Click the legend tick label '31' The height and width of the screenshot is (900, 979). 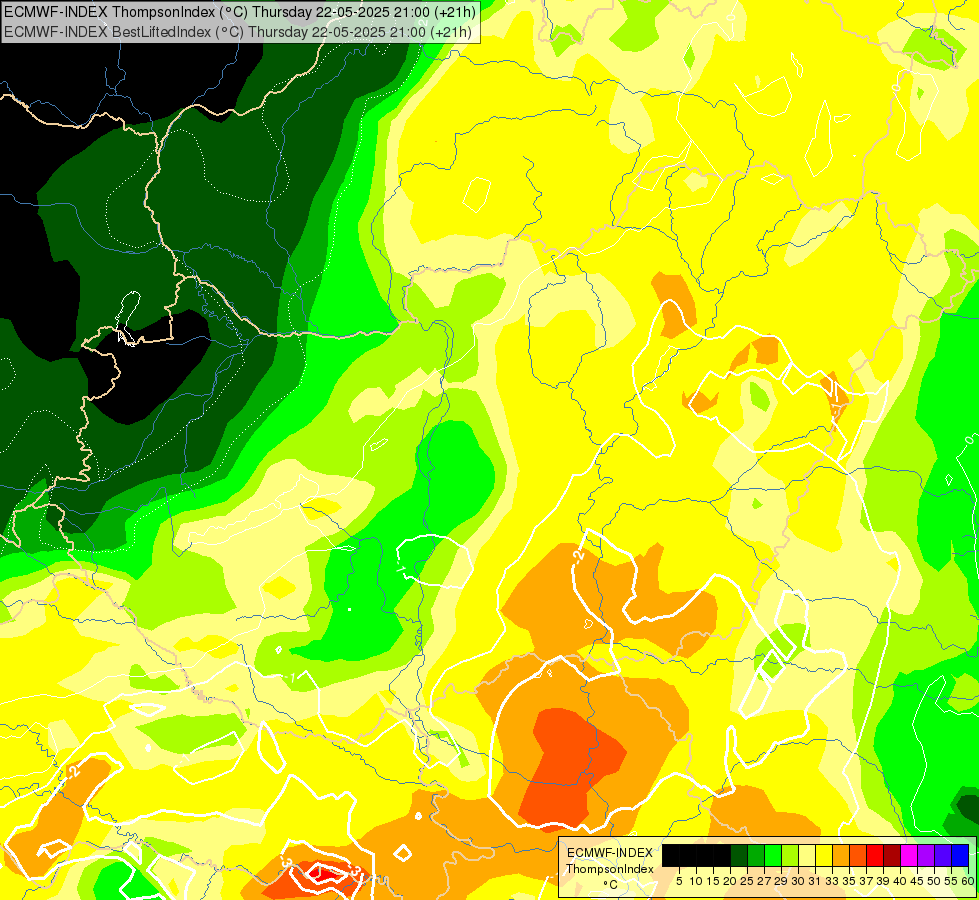[815, 881]
